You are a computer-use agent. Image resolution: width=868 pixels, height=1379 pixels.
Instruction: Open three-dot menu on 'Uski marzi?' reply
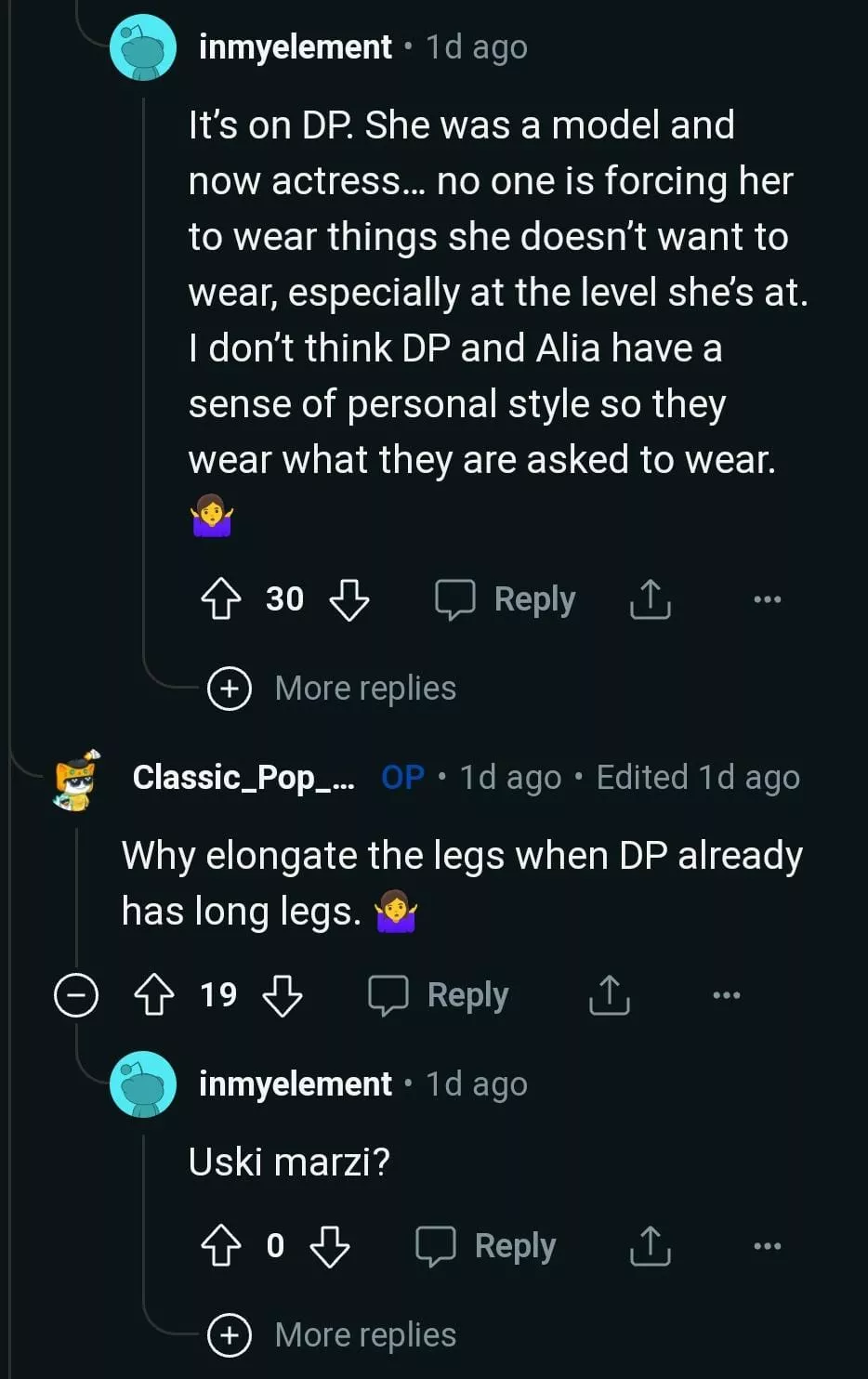coord(767,1246)
